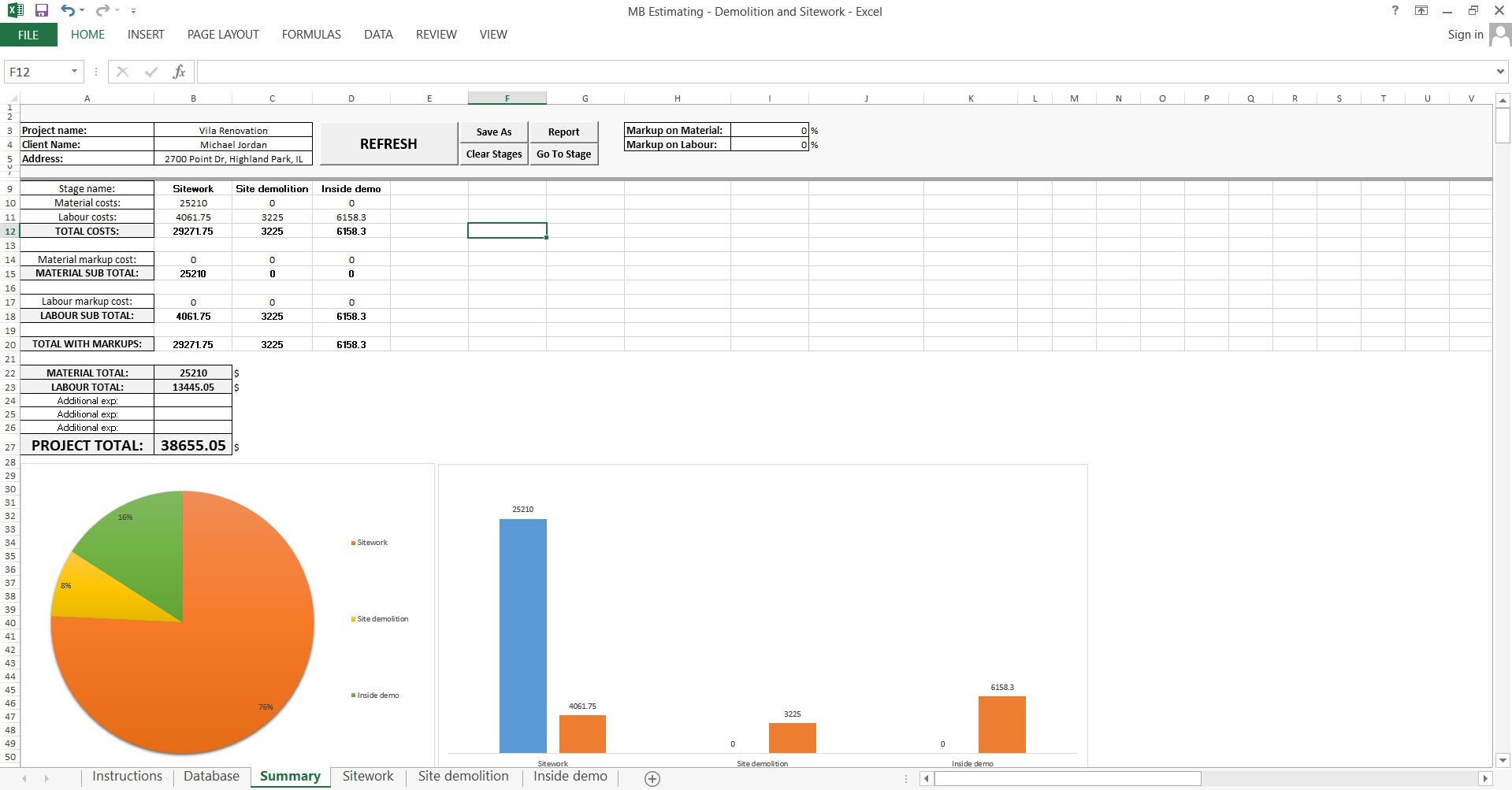
Task: Click the horizontal scrollbar at the bottom
Action: pyautogui.click(x=1068, y=778)
